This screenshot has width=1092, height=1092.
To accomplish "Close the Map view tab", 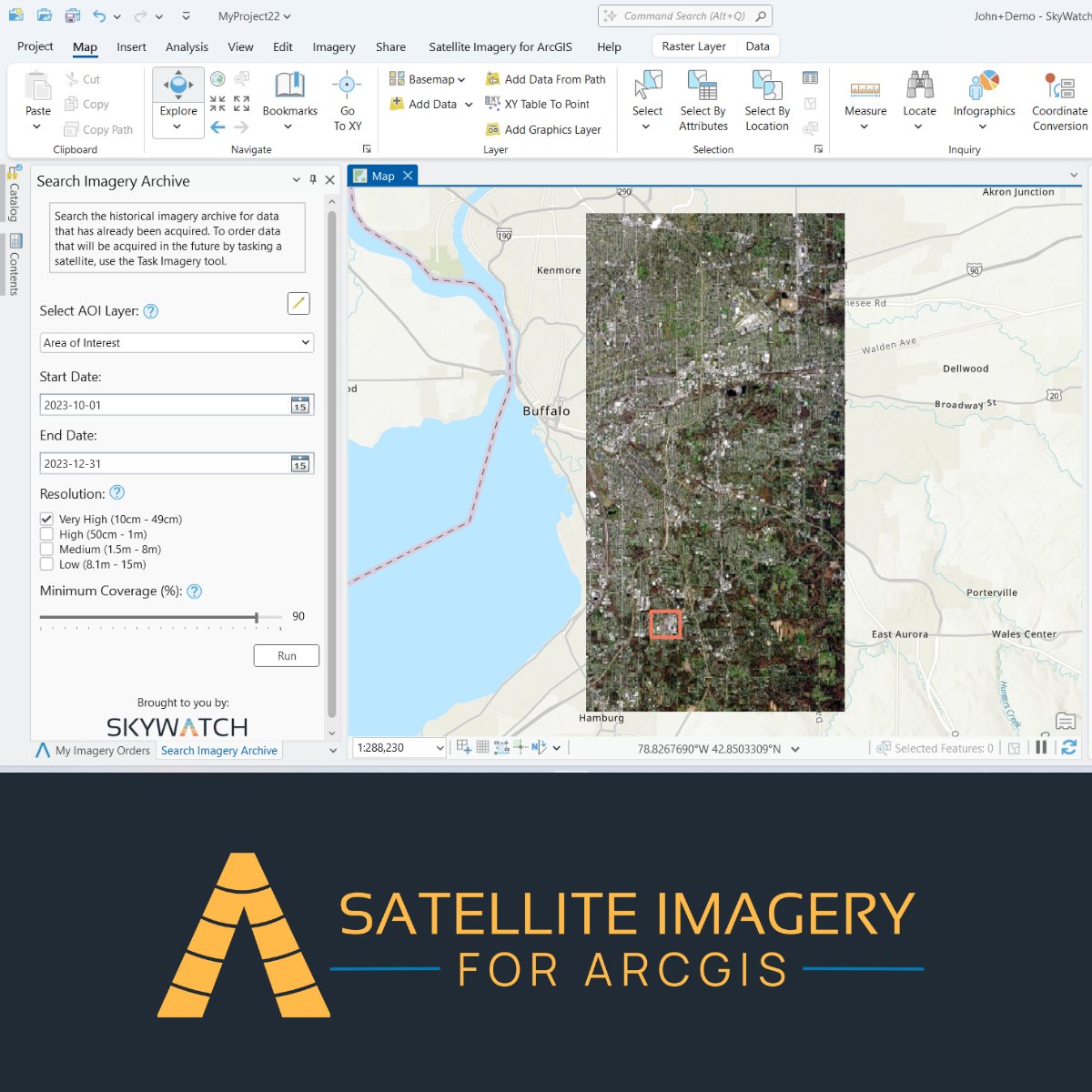I will point(408,176).
